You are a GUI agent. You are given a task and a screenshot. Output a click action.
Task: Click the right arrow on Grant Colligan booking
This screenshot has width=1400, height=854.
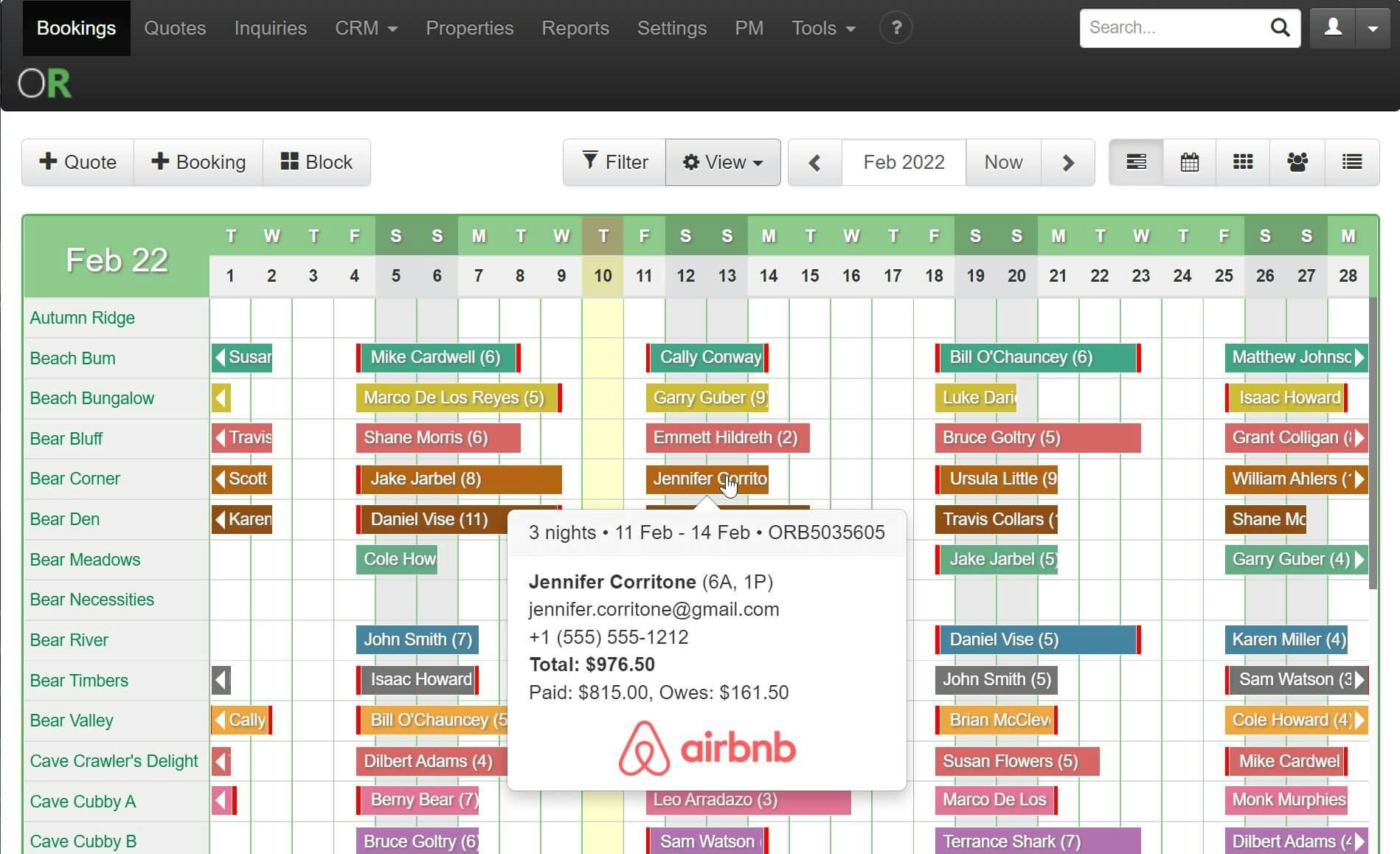(1359, 438)
